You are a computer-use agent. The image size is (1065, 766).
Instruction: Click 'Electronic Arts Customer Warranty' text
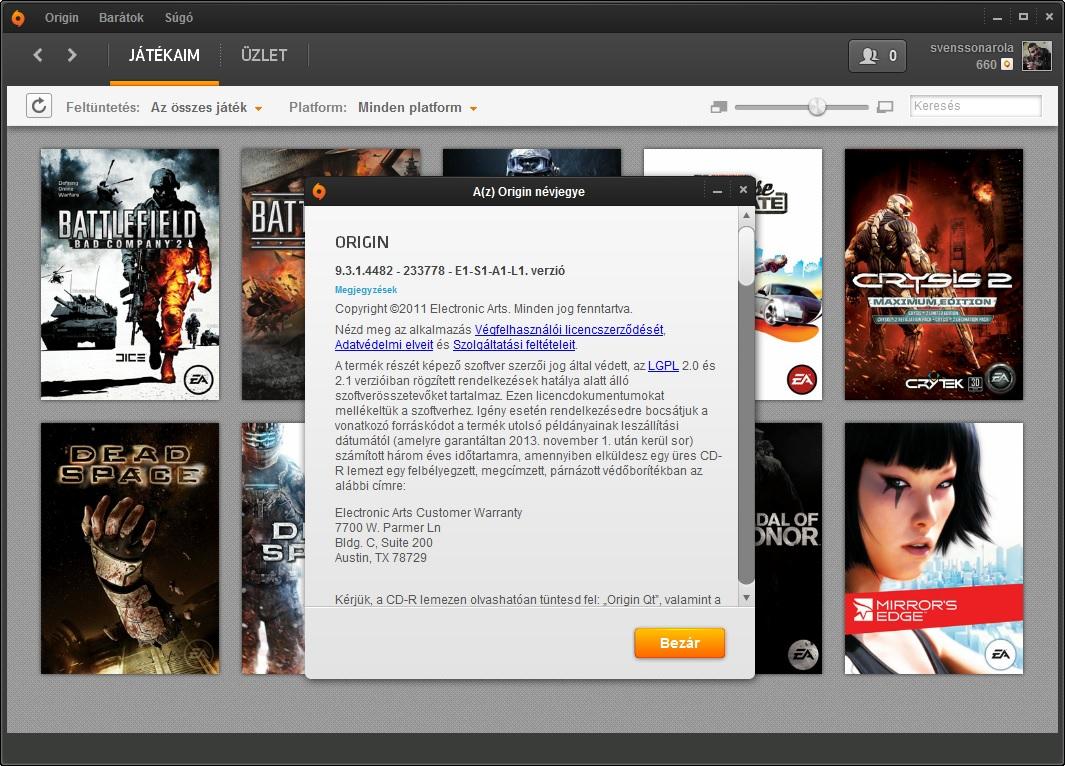point(429,513)
